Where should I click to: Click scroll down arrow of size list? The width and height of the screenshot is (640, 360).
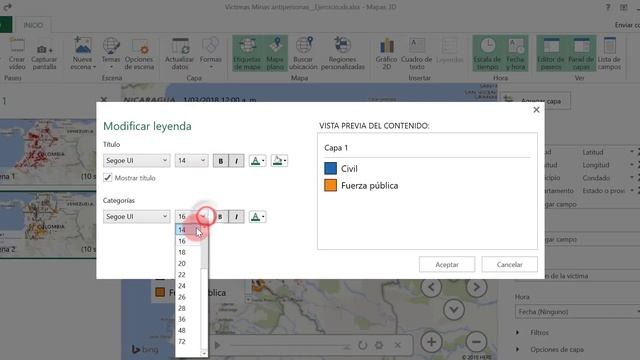pyautogui.click(x=204, y=353)
